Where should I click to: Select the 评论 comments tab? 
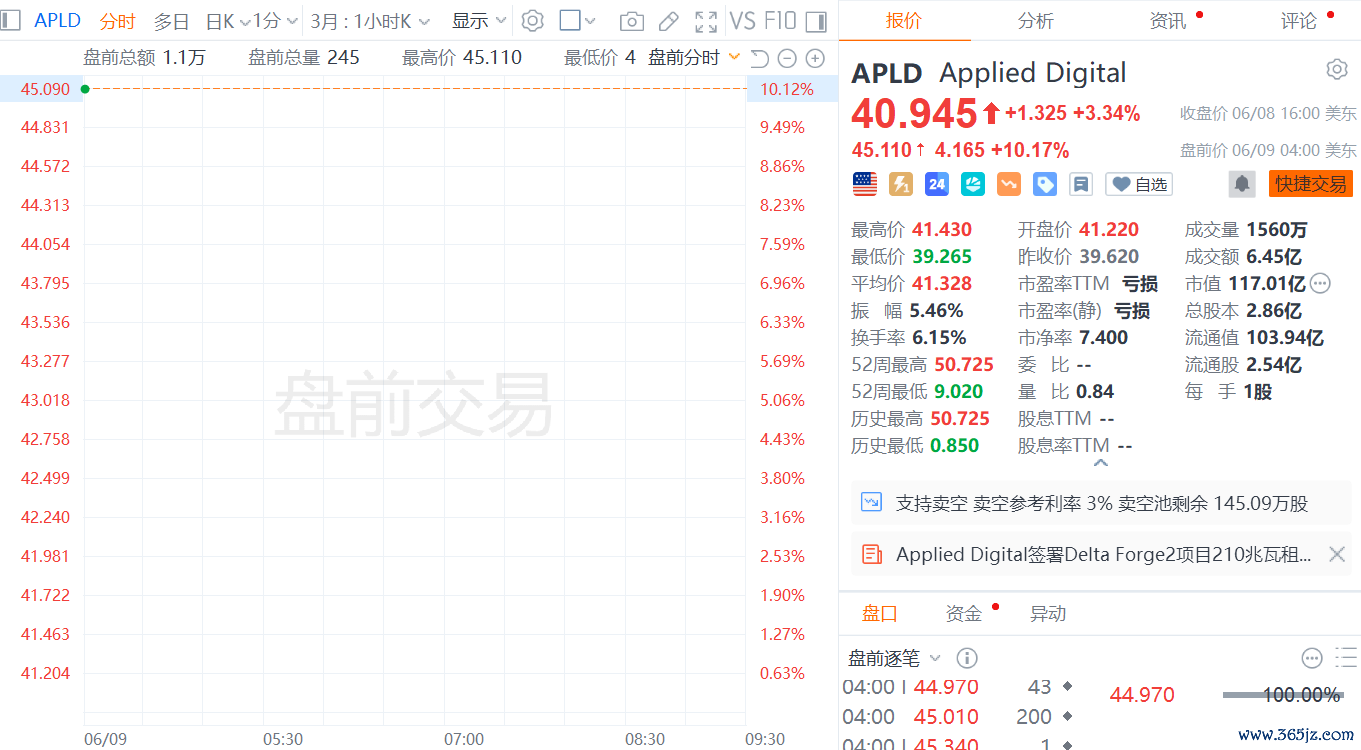(x=1298, y=20)
